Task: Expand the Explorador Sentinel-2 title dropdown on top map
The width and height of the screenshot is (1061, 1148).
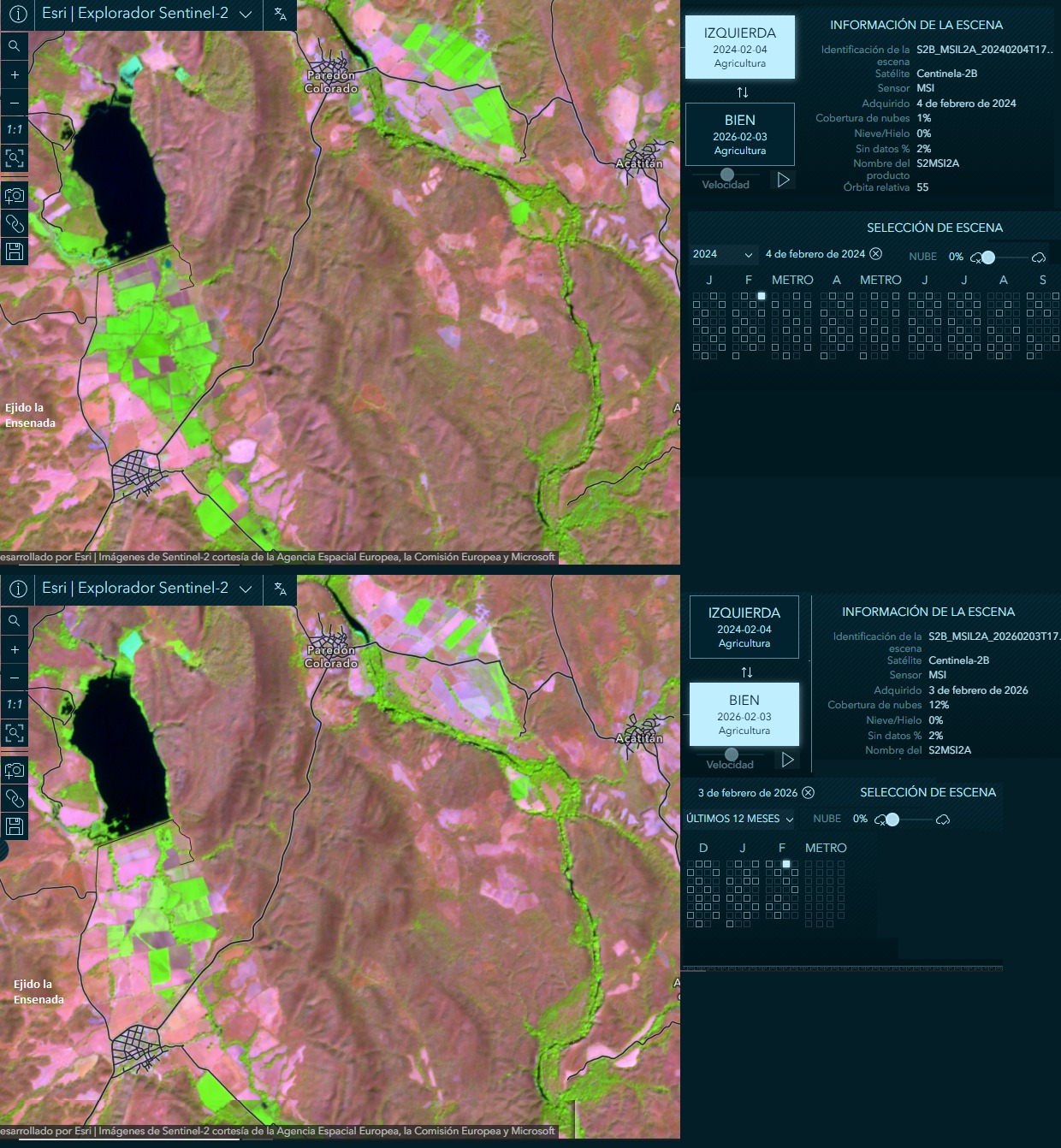Action: pyautogui.click(x=246, y=15)
